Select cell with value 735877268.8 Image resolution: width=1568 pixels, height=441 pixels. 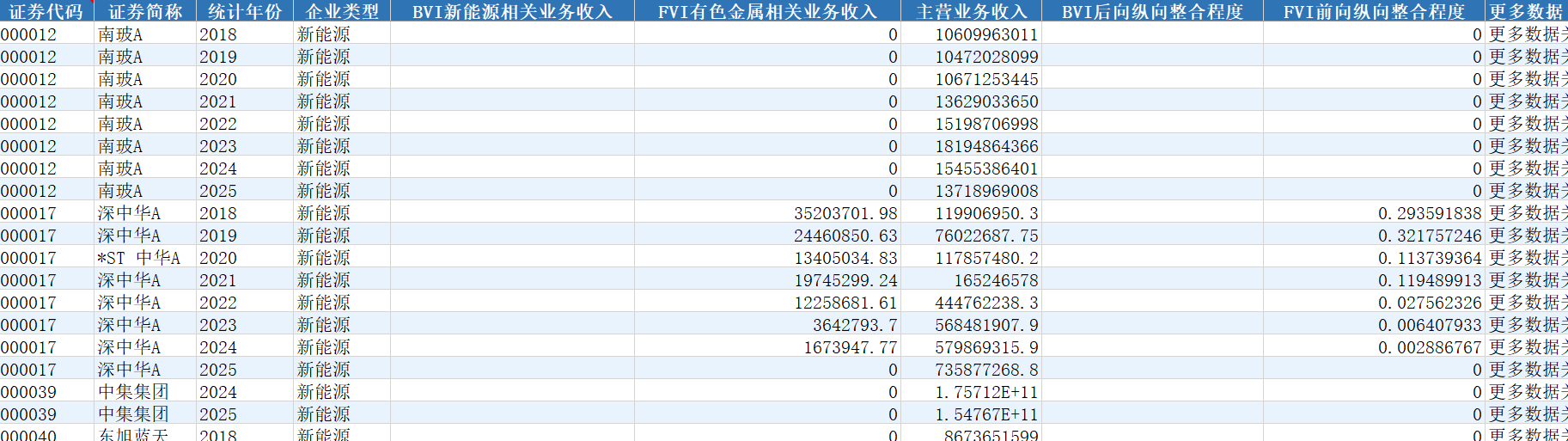(x=971, y=370)
